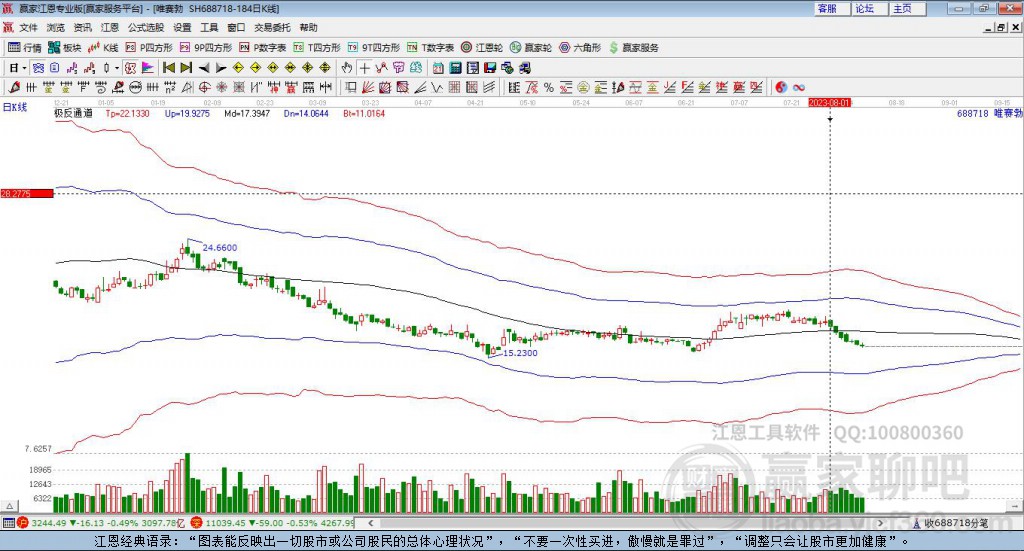Click the 客服 button in the title bar

(832, 8)
